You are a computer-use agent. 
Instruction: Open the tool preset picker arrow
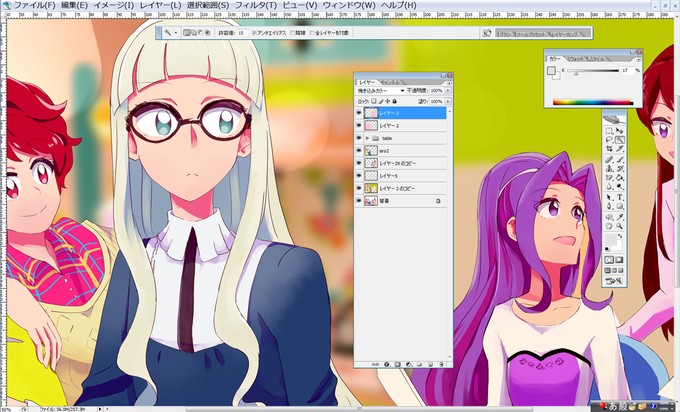point(176,33)
